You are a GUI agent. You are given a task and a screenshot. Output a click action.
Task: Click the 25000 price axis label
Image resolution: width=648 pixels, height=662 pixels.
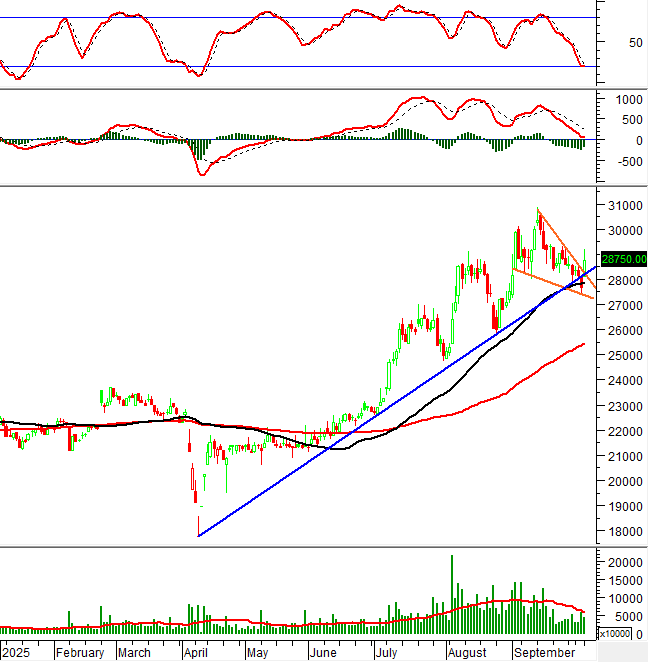click(x=622, y=356)
